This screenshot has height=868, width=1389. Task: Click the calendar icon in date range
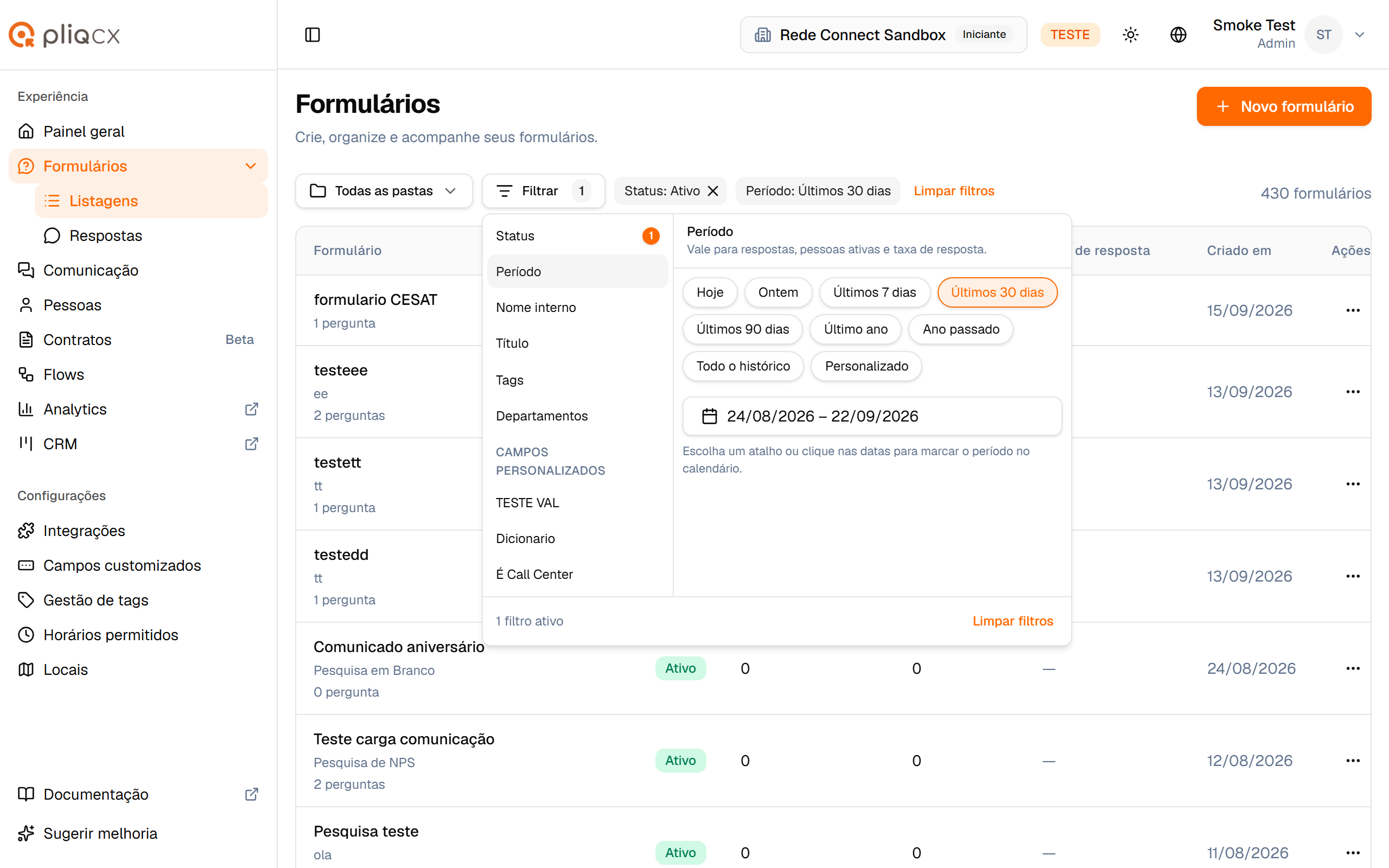710,416
